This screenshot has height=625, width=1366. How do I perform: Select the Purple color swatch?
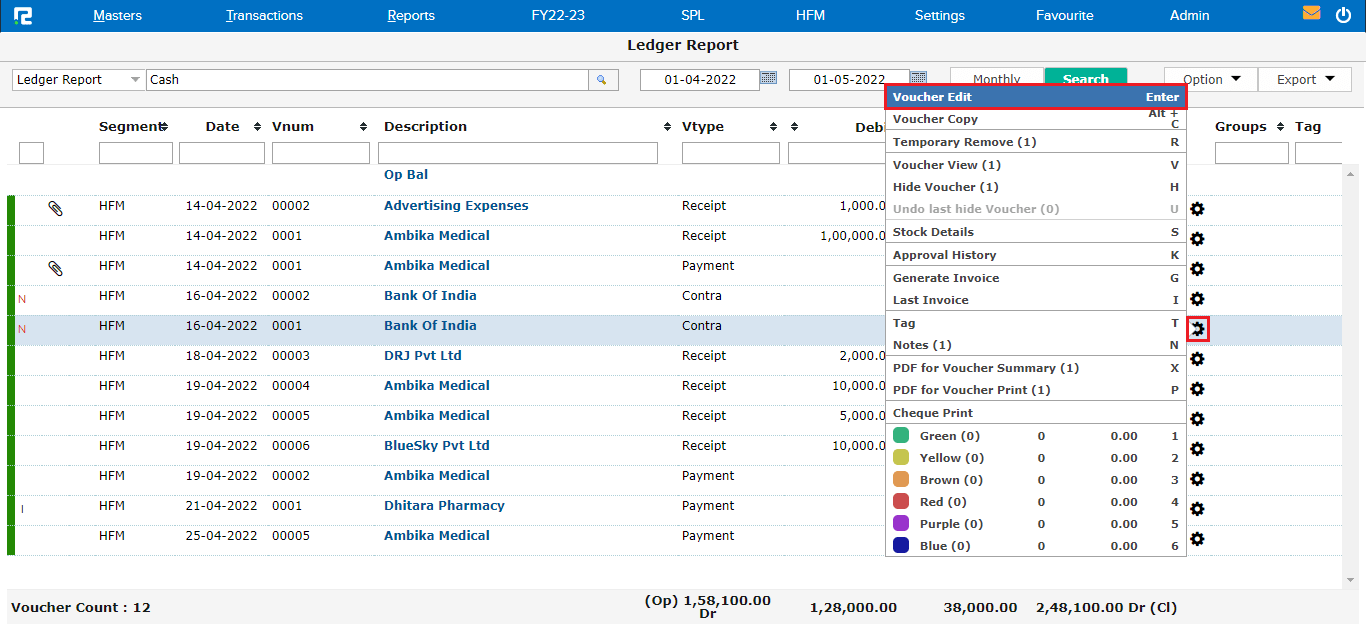(x=901, y=524)
